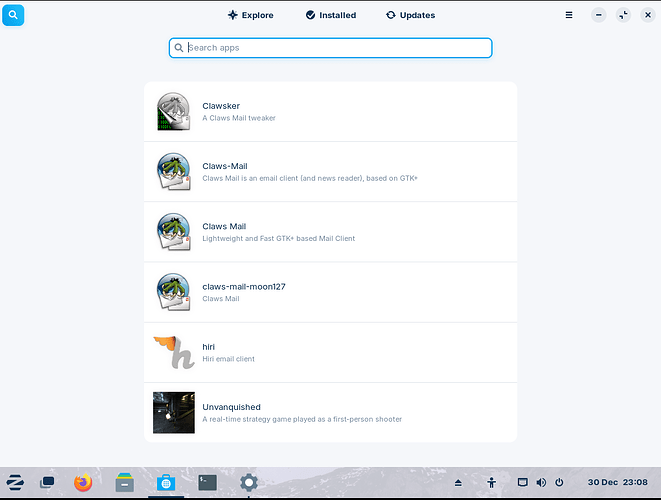Open the volume tray control
Screen dimensions: 661x500
541,482
